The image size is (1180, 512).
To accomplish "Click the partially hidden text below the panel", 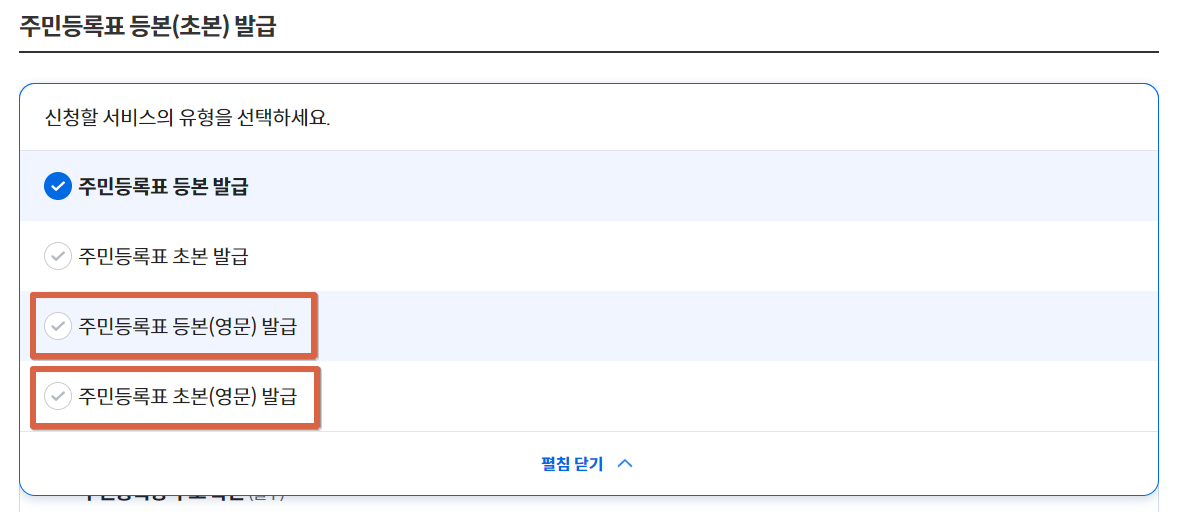I will coord(181,498).
